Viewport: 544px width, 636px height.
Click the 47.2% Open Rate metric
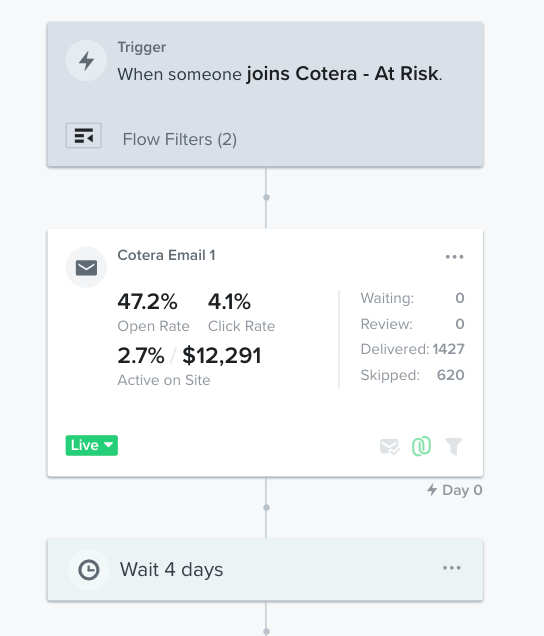153,312
